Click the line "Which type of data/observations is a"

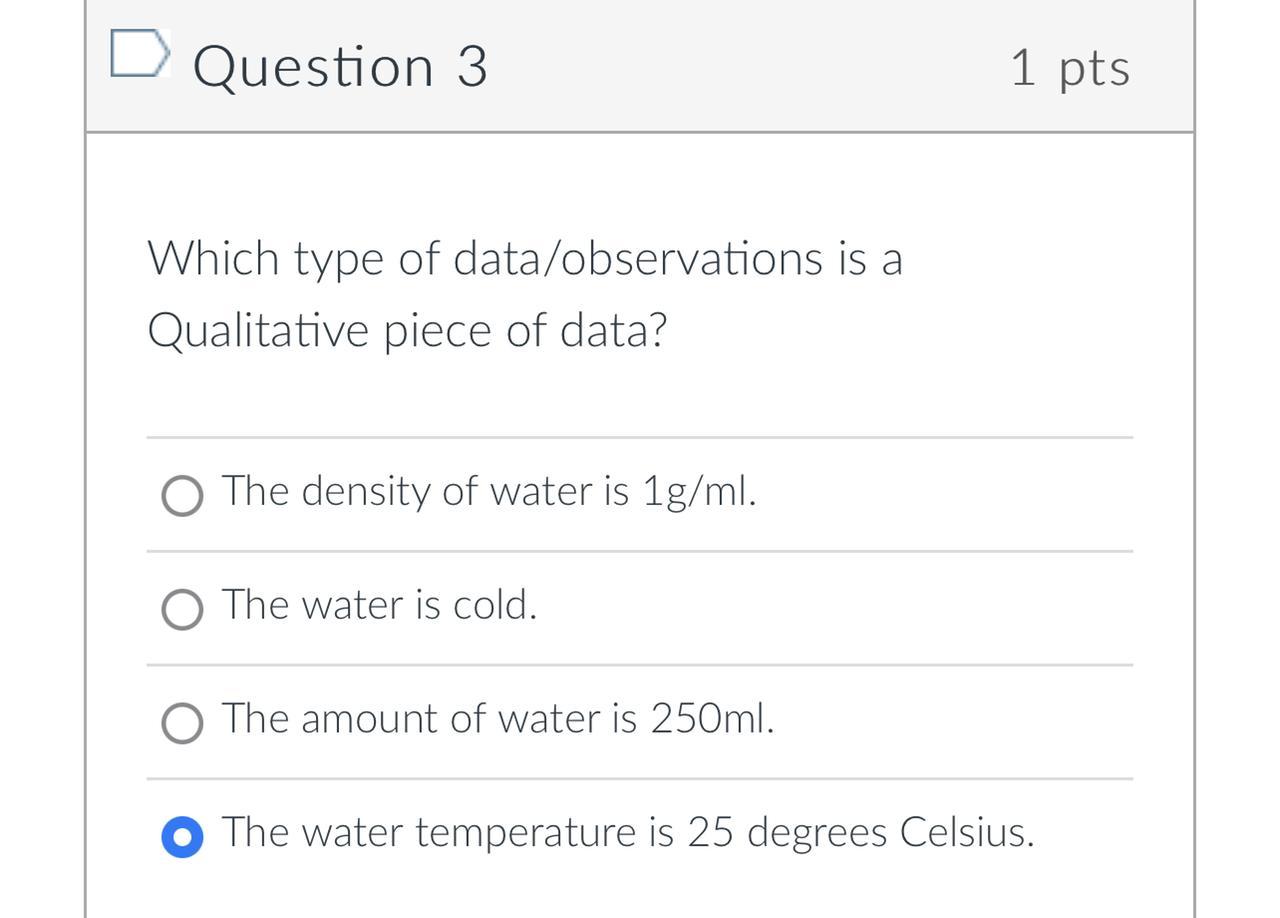pyautogui.click(x=525, y=259)
